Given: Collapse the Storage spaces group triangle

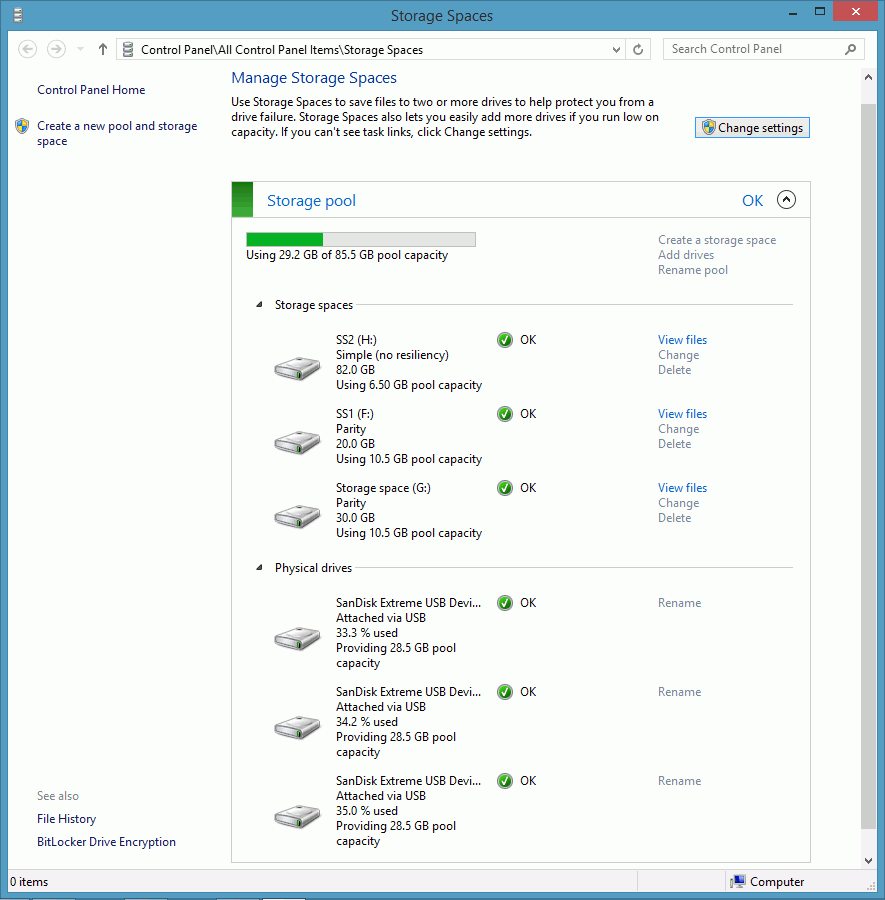Looking at the screenshot, I should tap(259, 305).
